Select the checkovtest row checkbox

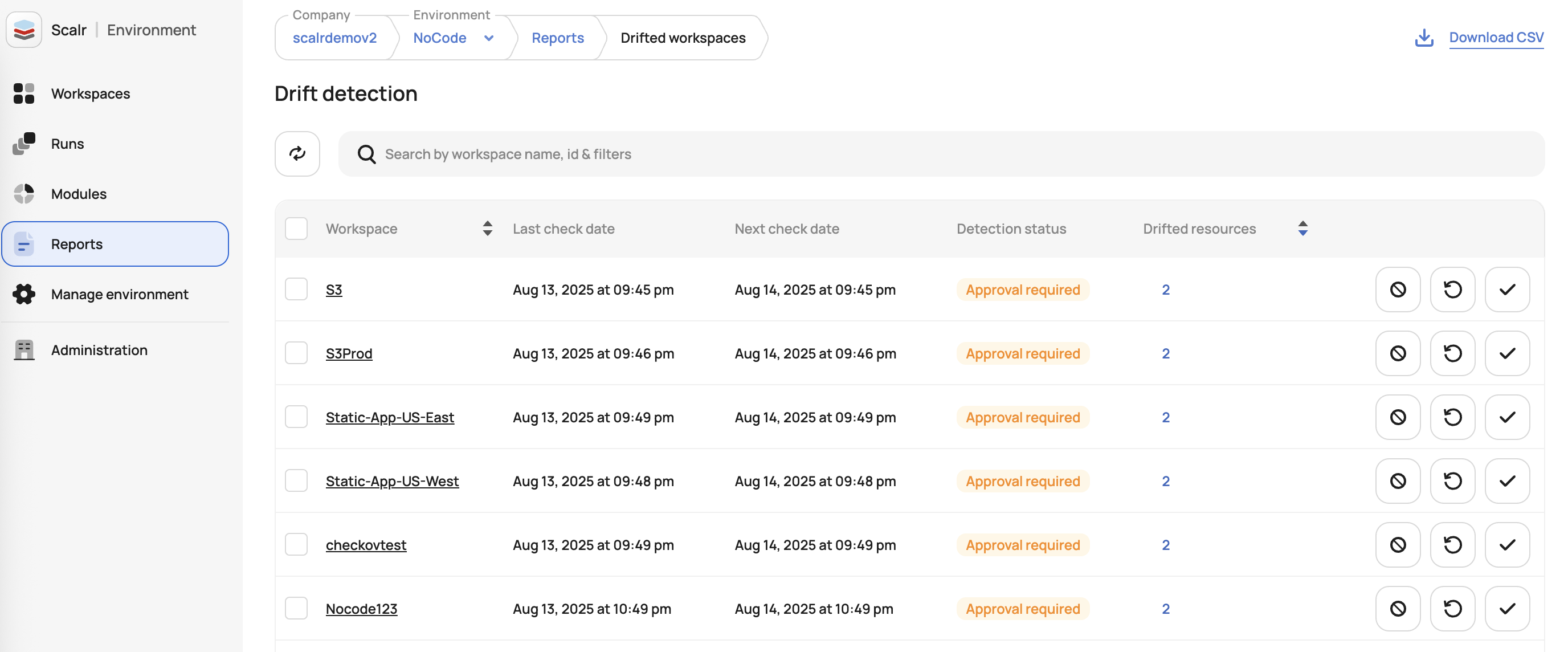[x=296, y=545]
